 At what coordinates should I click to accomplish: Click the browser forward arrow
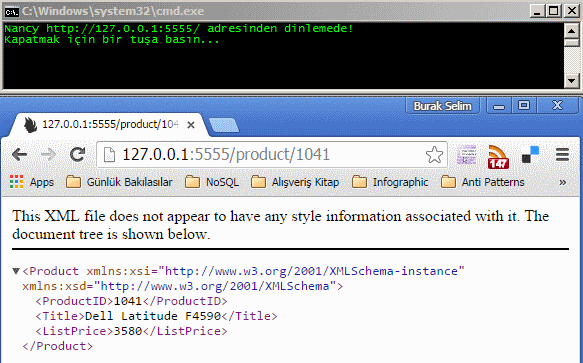pyautogui.click(x=48, y=154)
